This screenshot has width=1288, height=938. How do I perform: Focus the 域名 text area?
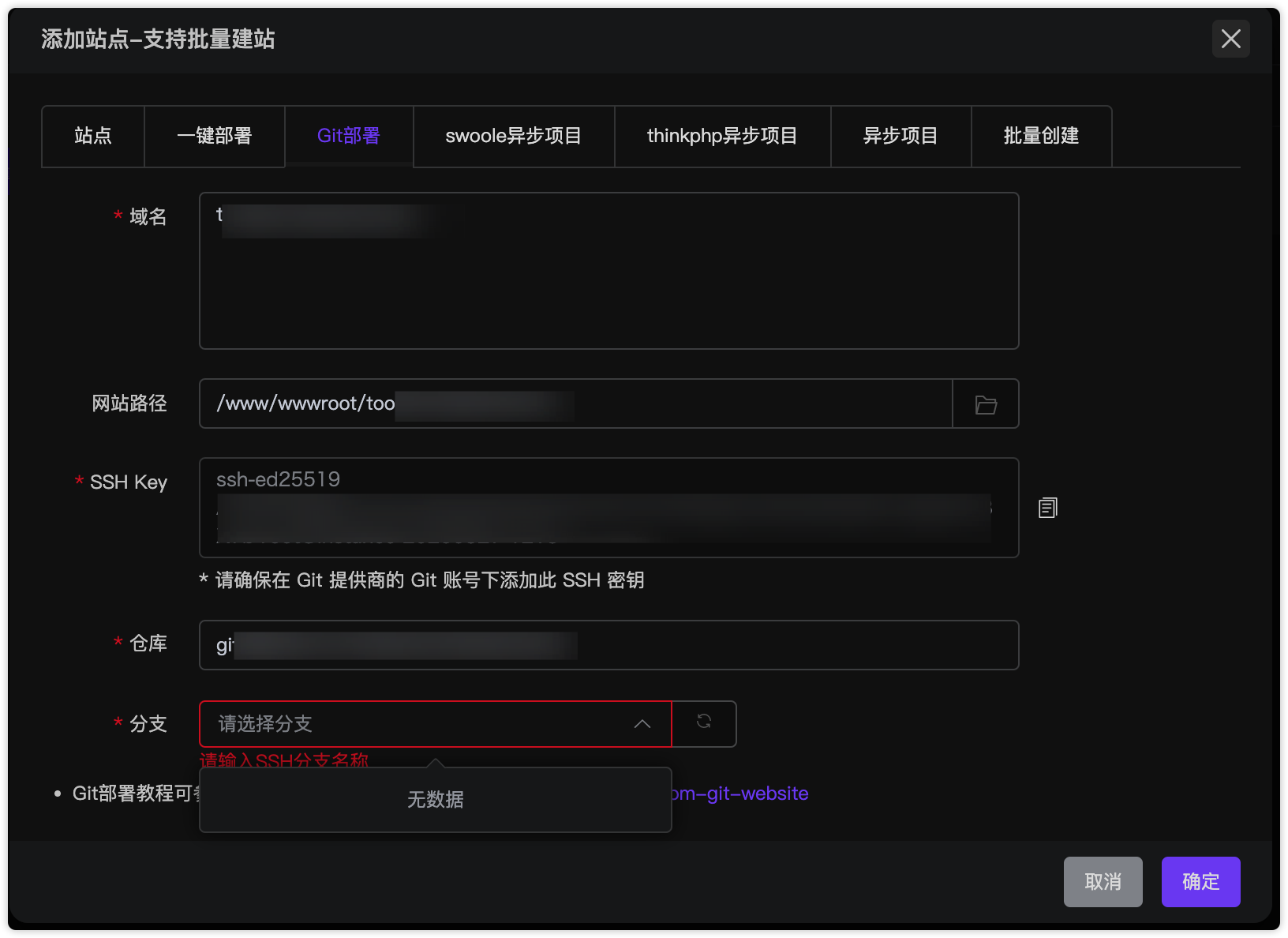pyautogui.click(x=608, y=271)
